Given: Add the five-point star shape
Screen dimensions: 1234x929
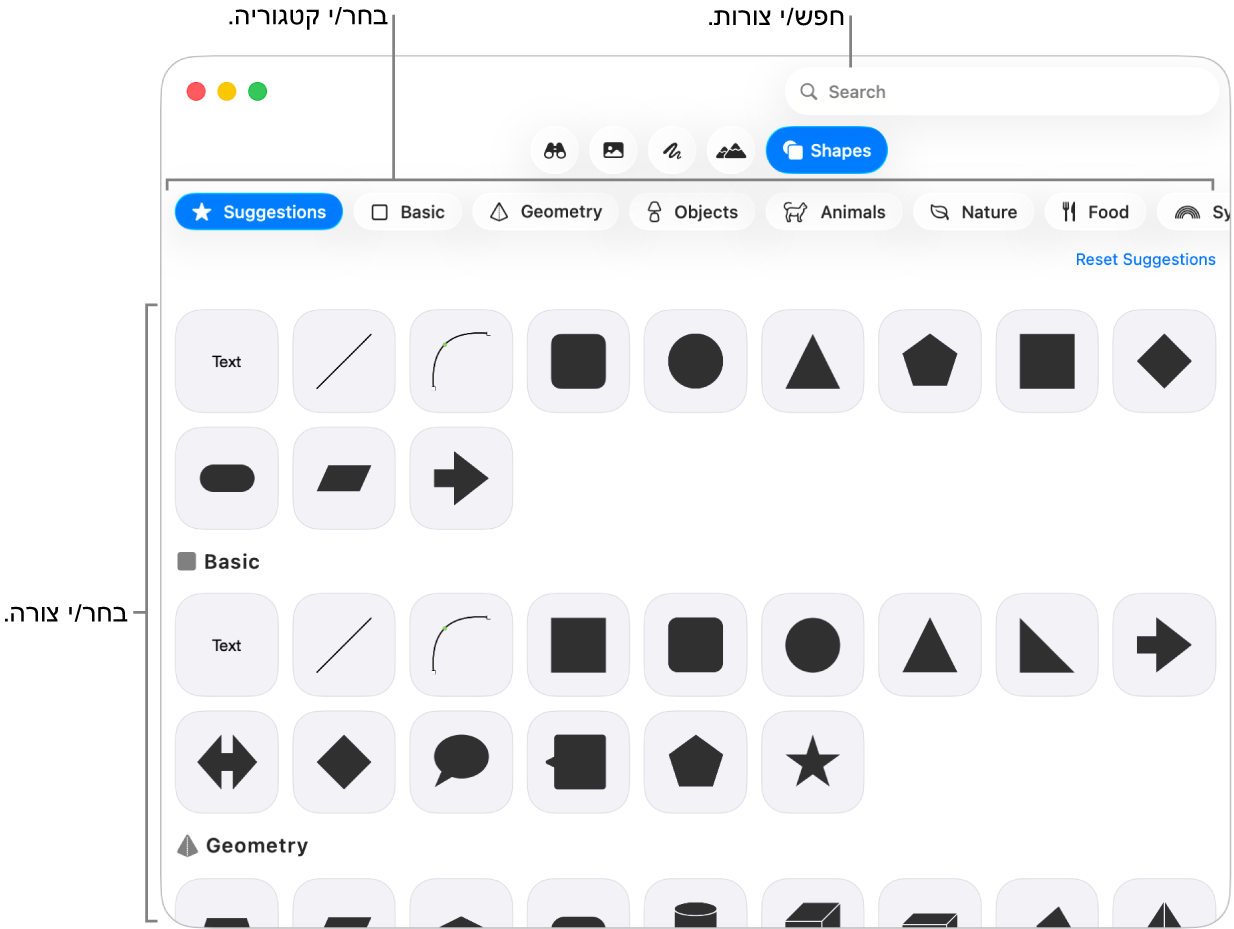Looking at the screenshot, I should pos(813,762).
